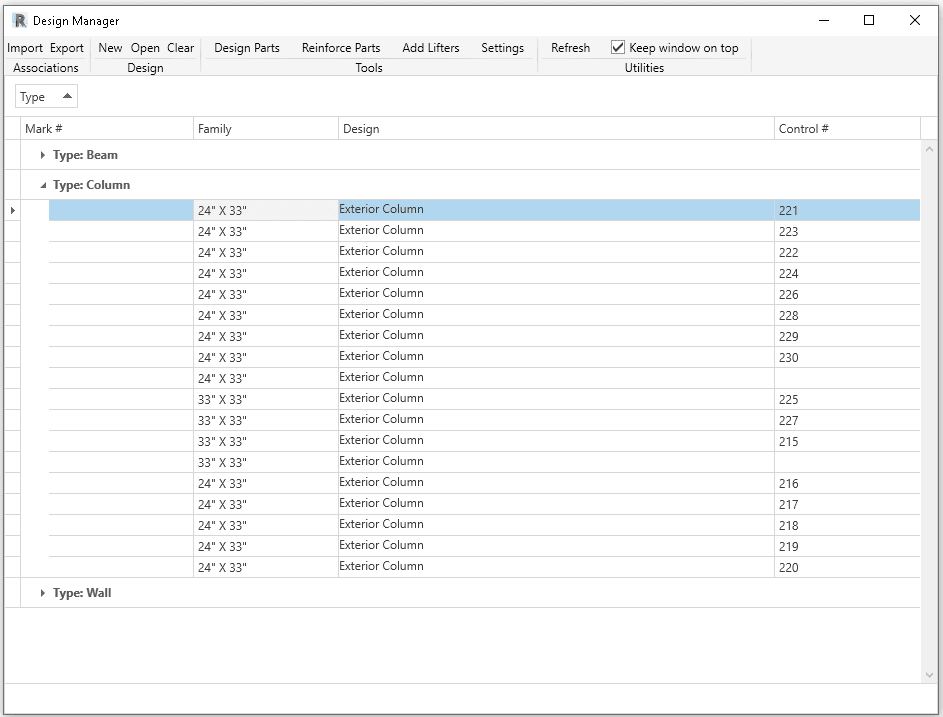The width and height of the screenshot is (943, 717).
Task: Sort by Family column header
Action: (x=266, y=129)
